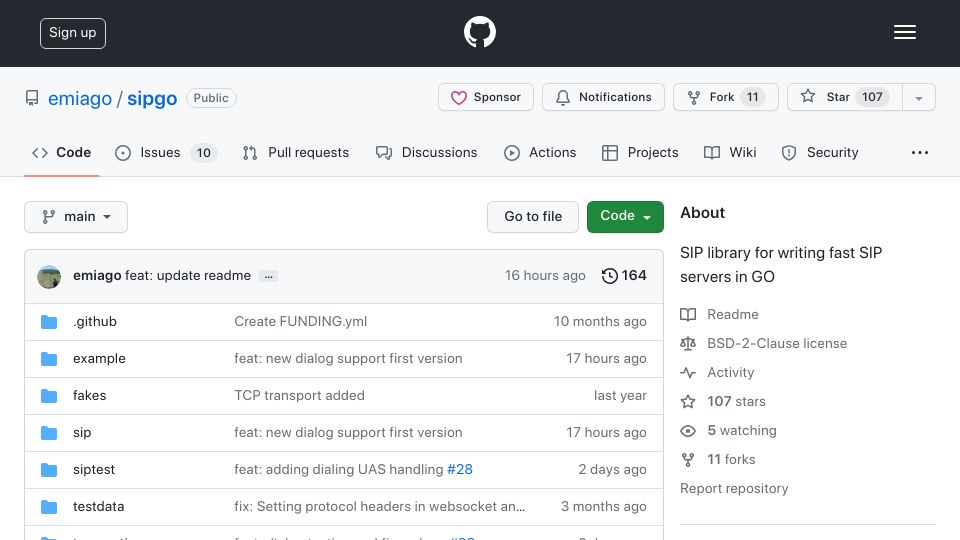Viewport: 960px width, 540px height.
Task: Open the Issues tab
Action: [165, 152]
